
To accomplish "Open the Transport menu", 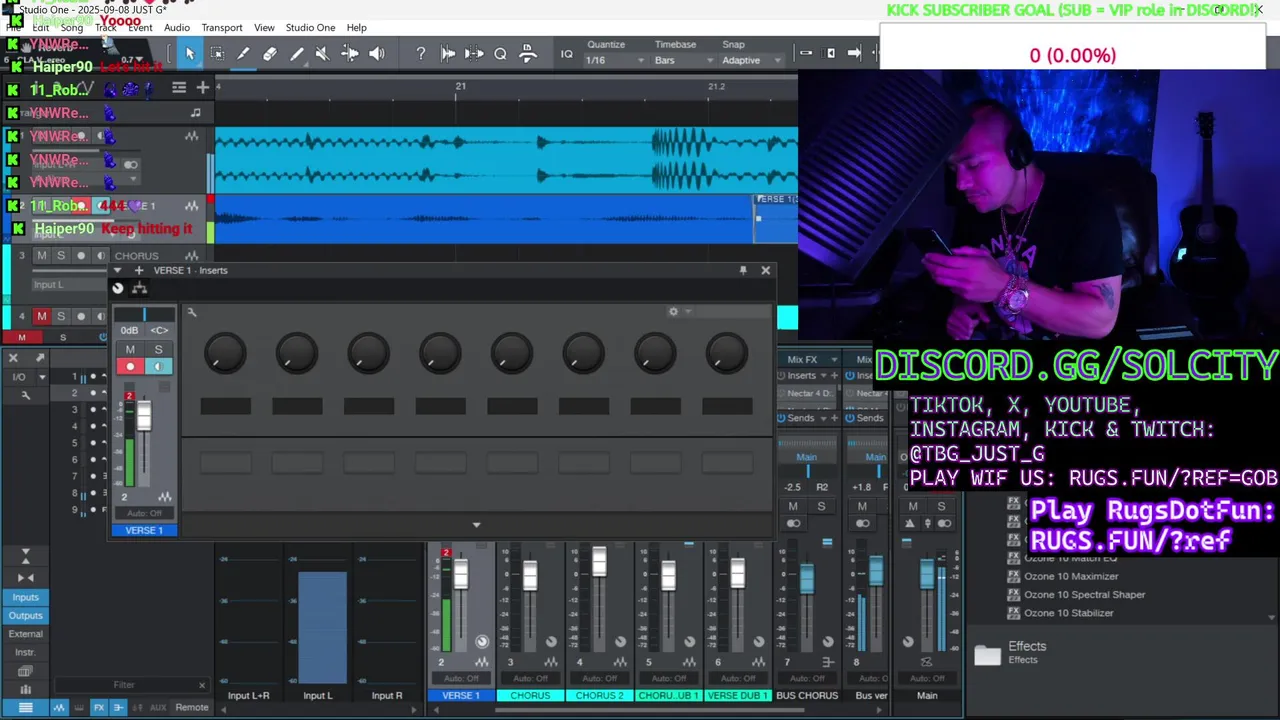I will point(222,28).
